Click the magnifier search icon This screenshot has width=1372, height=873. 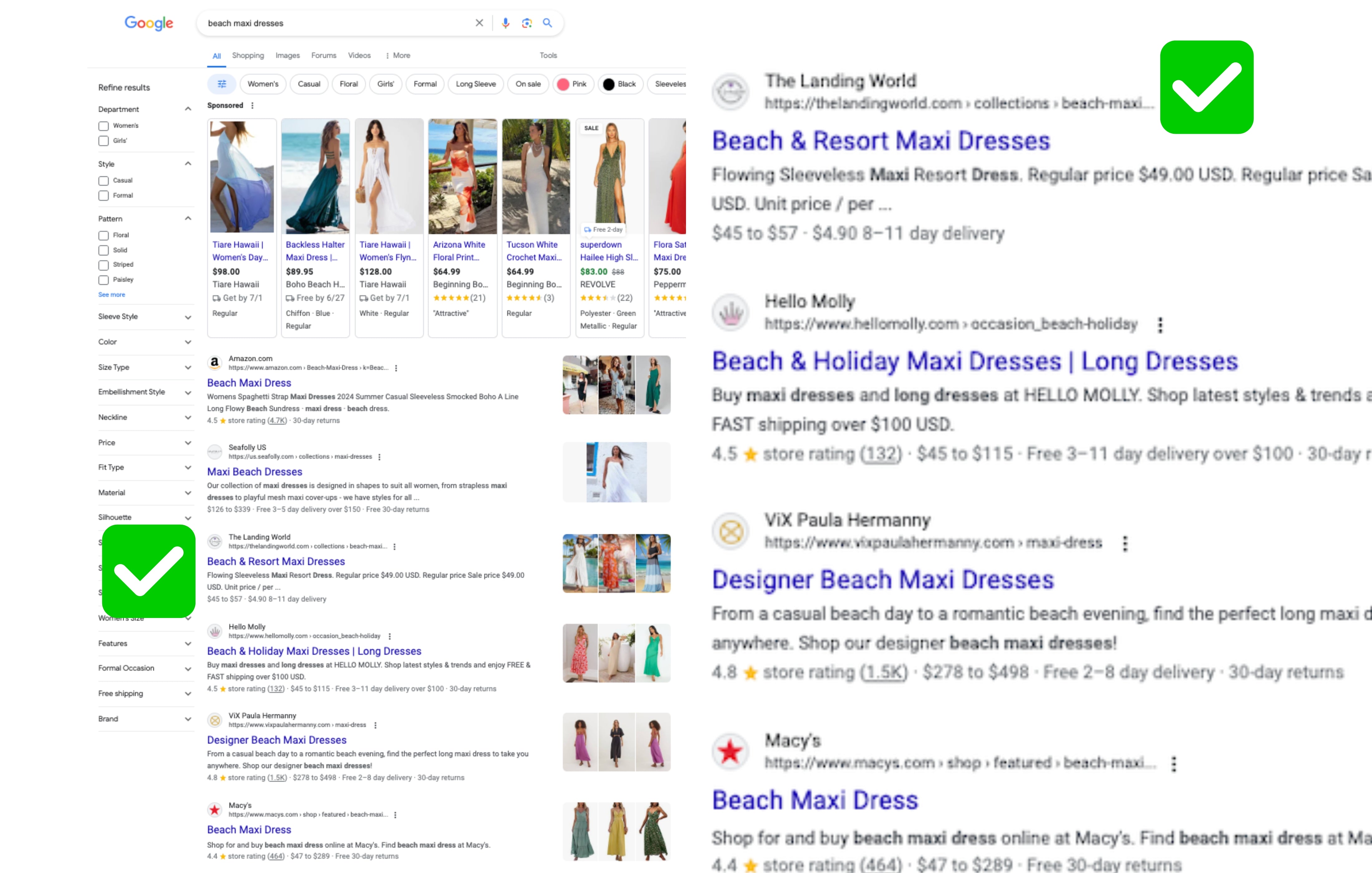pyautogui.click(x=547, y=23)
